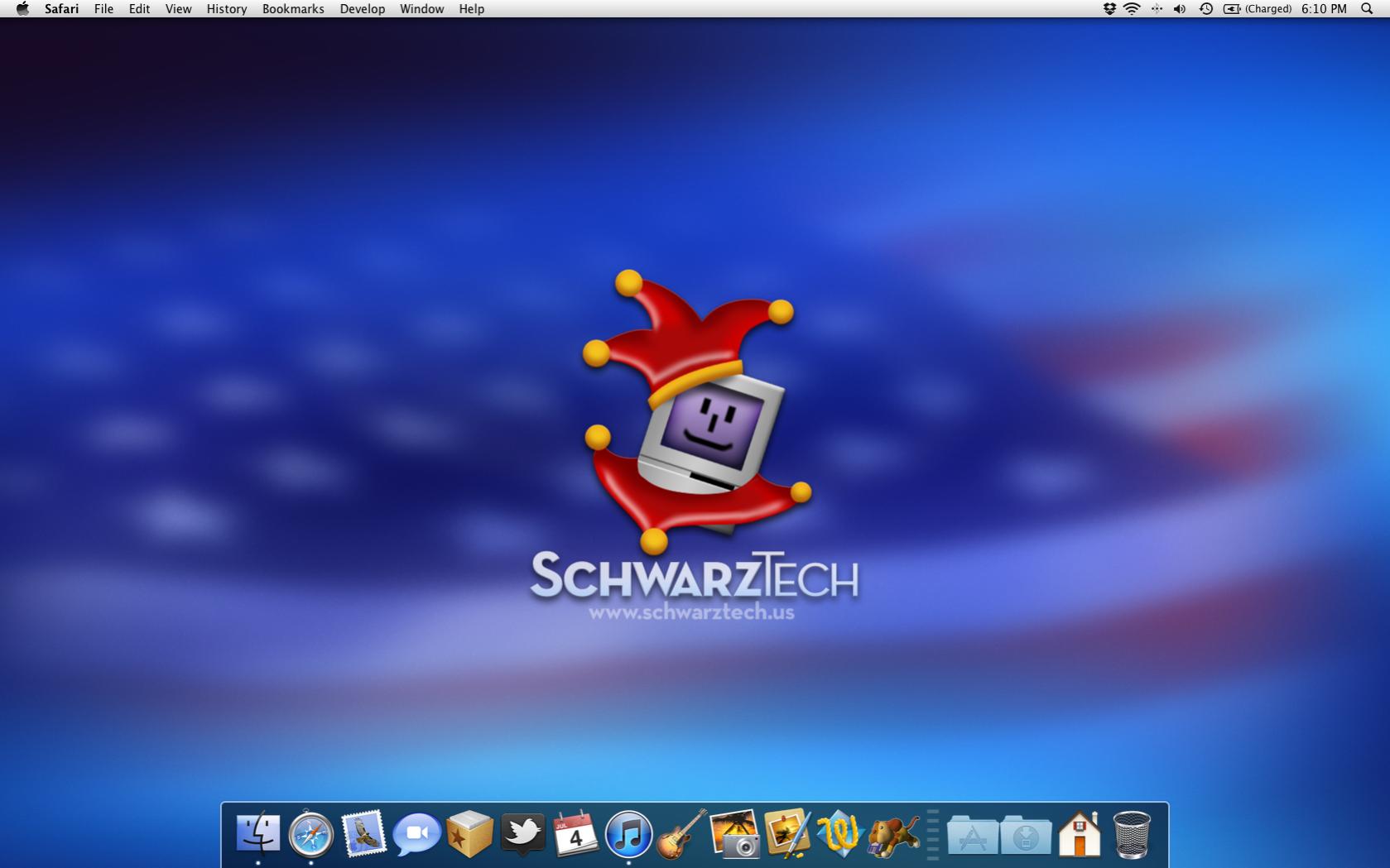Launch the Twitter bird app in Dock

522,834
